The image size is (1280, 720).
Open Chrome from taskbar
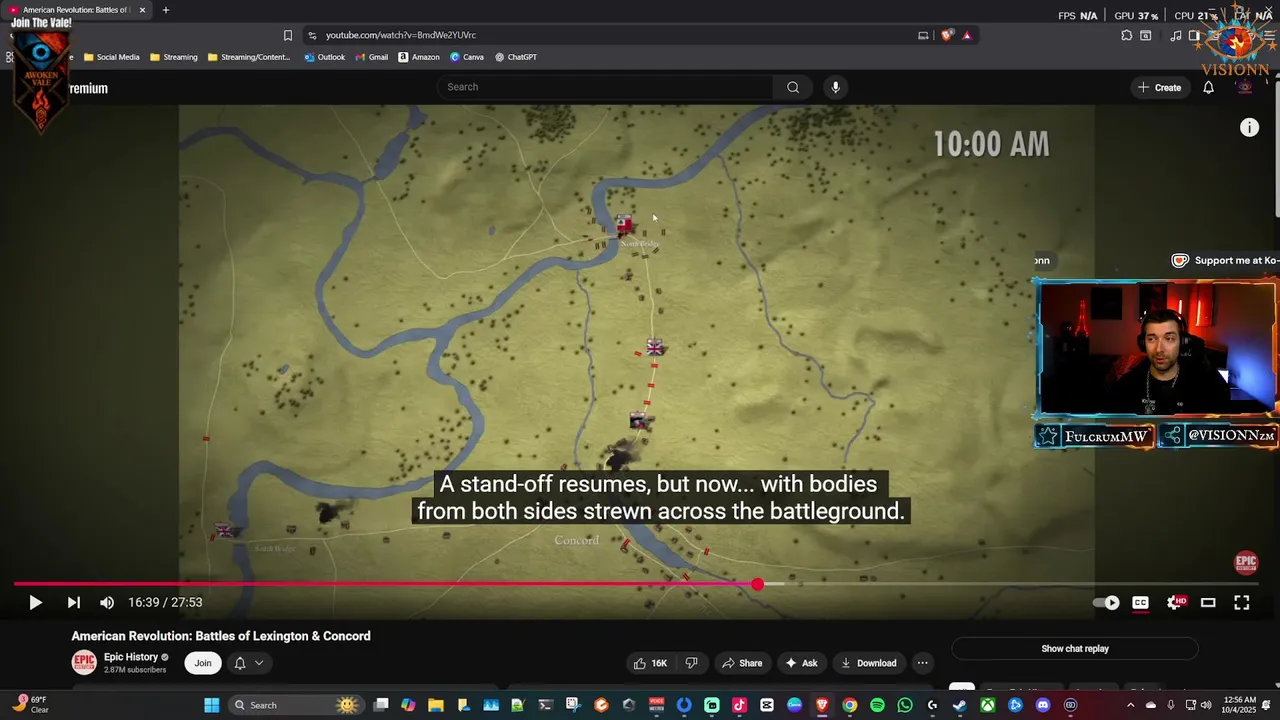click(x=849, y=705)
